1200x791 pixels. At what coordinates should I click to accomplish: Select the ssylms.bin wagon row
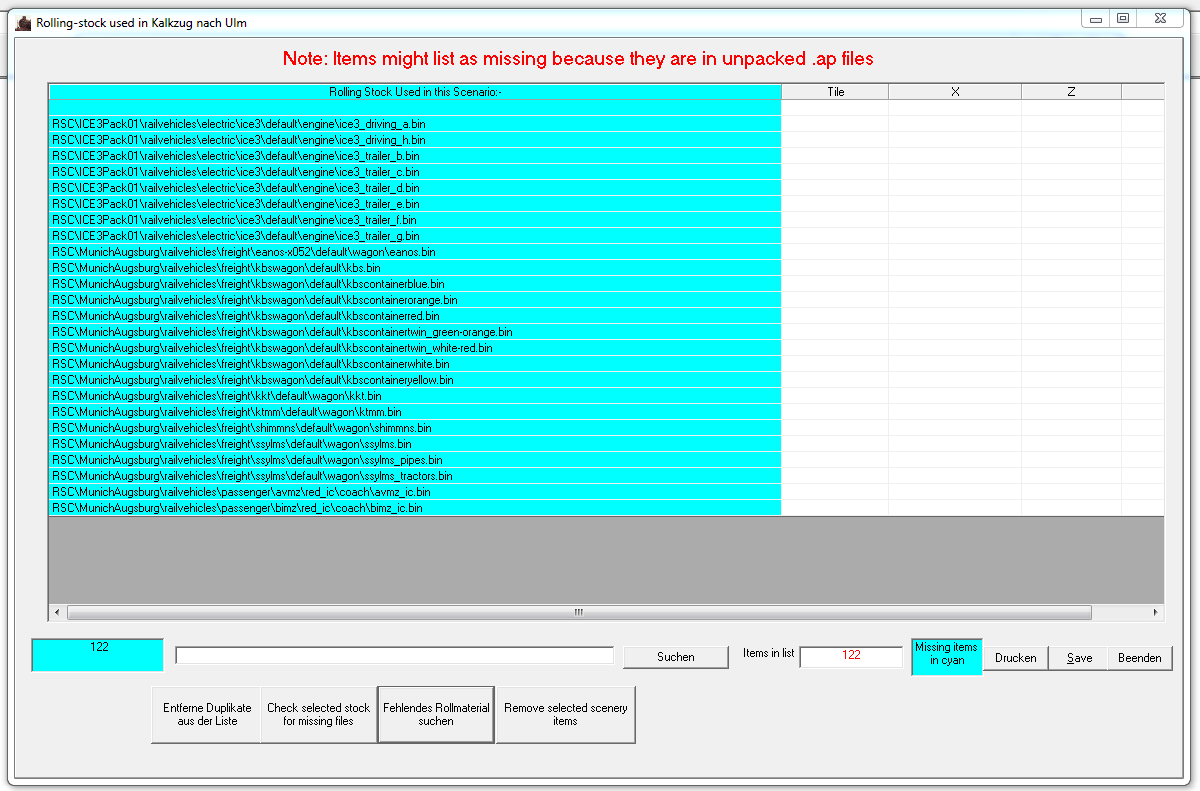pos(415,444)
